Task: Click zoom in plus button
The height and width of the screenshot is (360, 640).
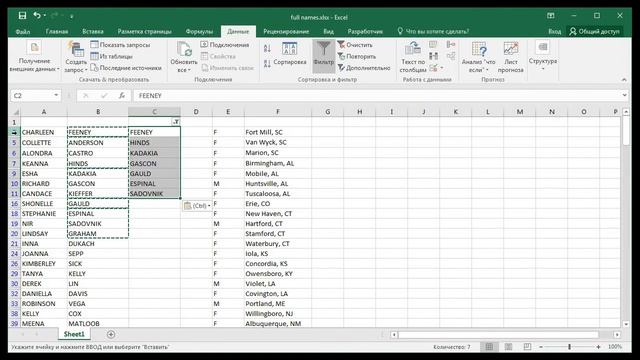Action: 598,347
